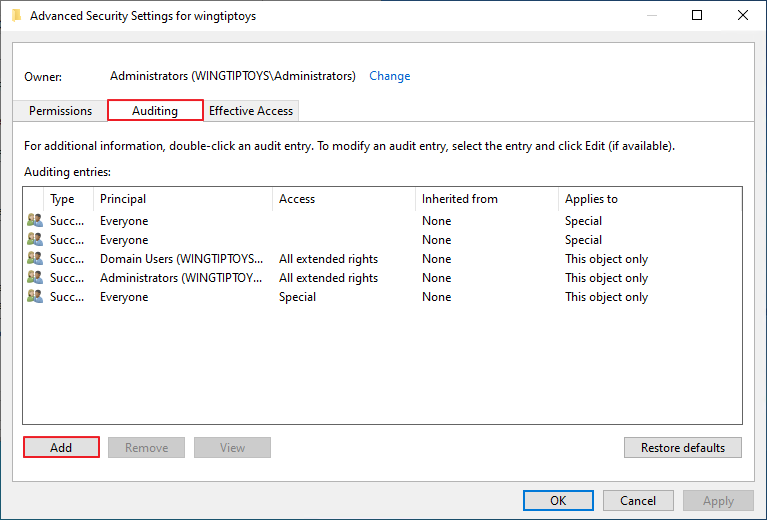Click the folder icon in the title bar
The width and height of the screenshot is (767, 520).
[17, 16]
